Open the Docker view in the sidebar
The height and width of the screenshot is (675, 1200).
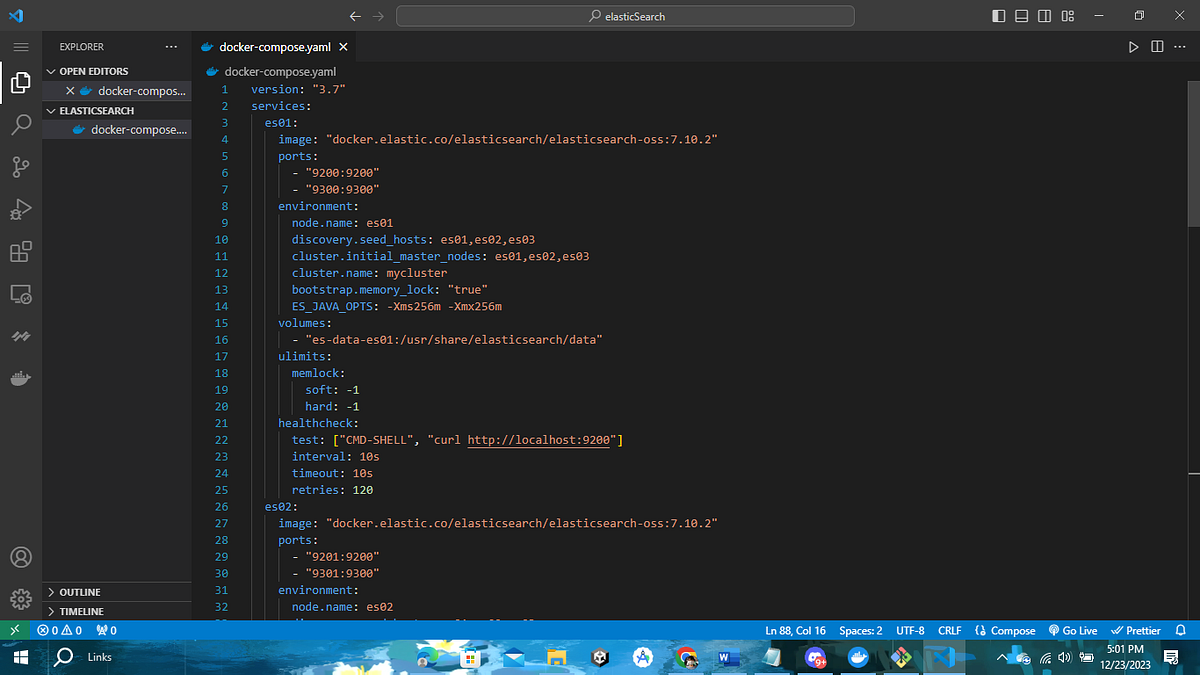point(20,377)
